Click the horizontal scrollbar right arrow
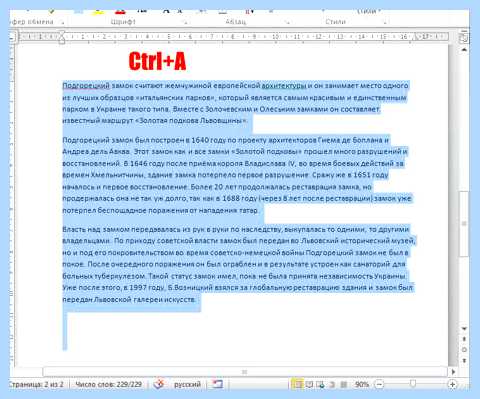 [453, 371]
